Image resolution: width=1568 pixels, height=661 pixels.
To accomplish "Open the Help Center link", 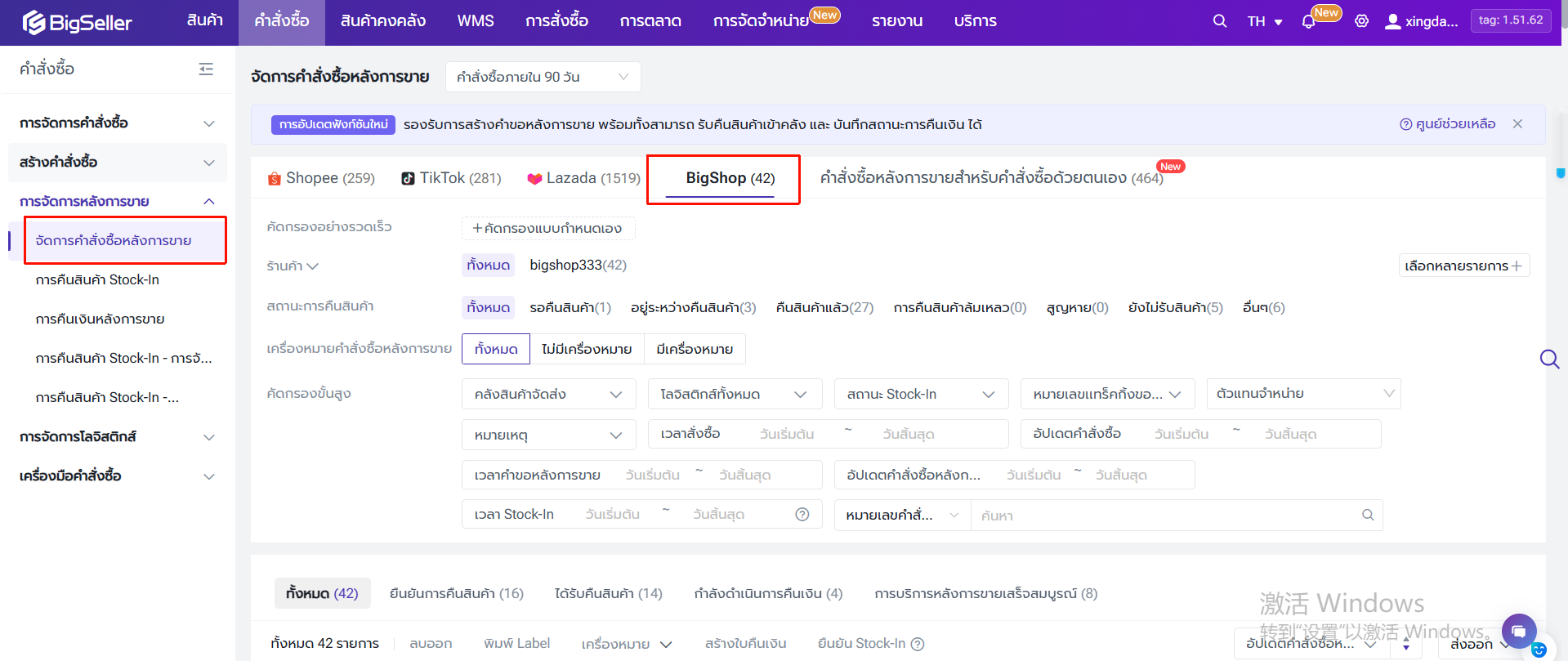I will (x=1447, y=124).
